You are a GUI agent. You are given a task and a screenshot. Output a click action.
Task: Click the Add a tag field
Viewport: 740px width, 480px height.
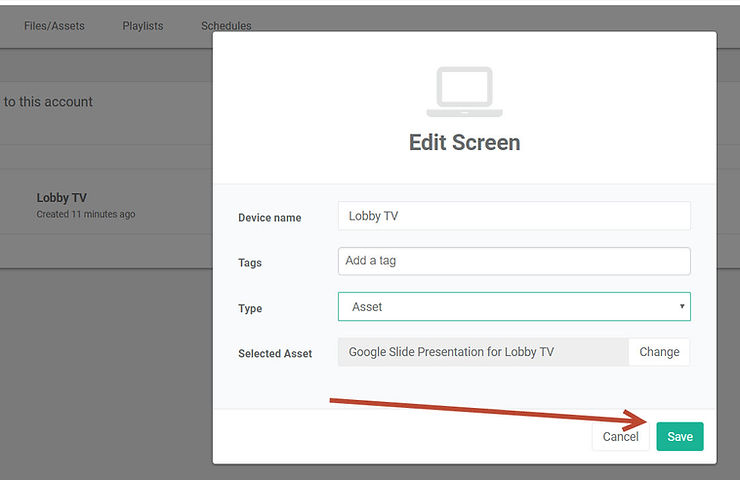(514, 261)
